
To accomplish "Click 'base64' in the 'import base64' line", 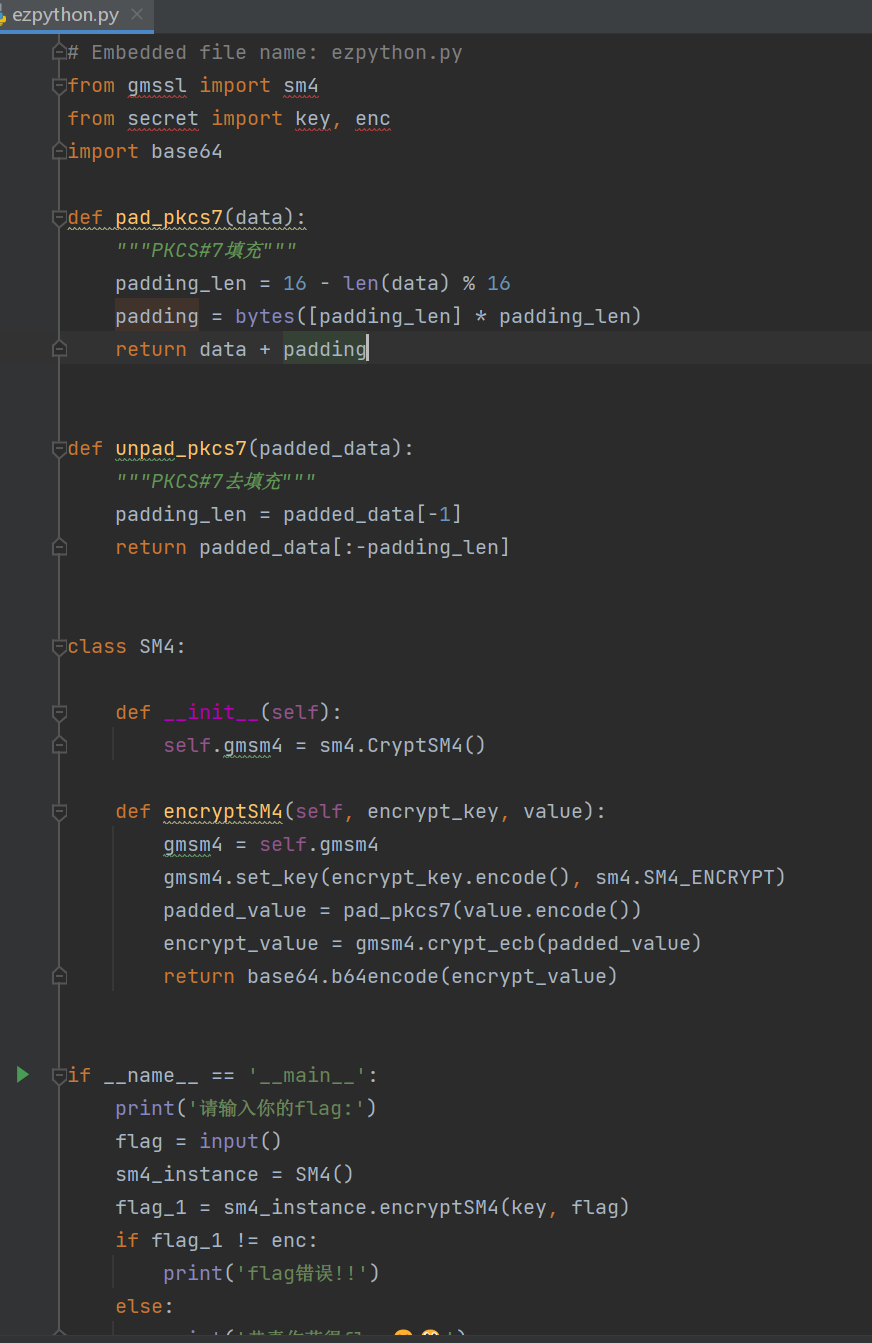I will point(187,151).
